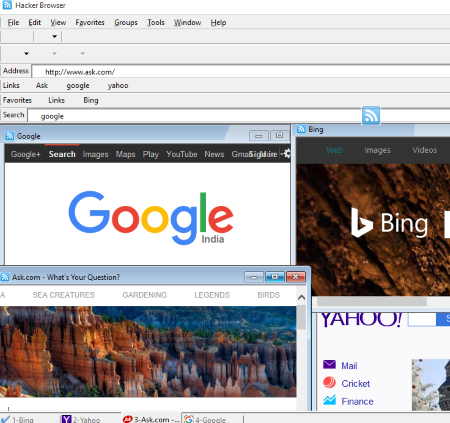Open the Edit menu
The image size is (450, 423).
tap(35, 22)
